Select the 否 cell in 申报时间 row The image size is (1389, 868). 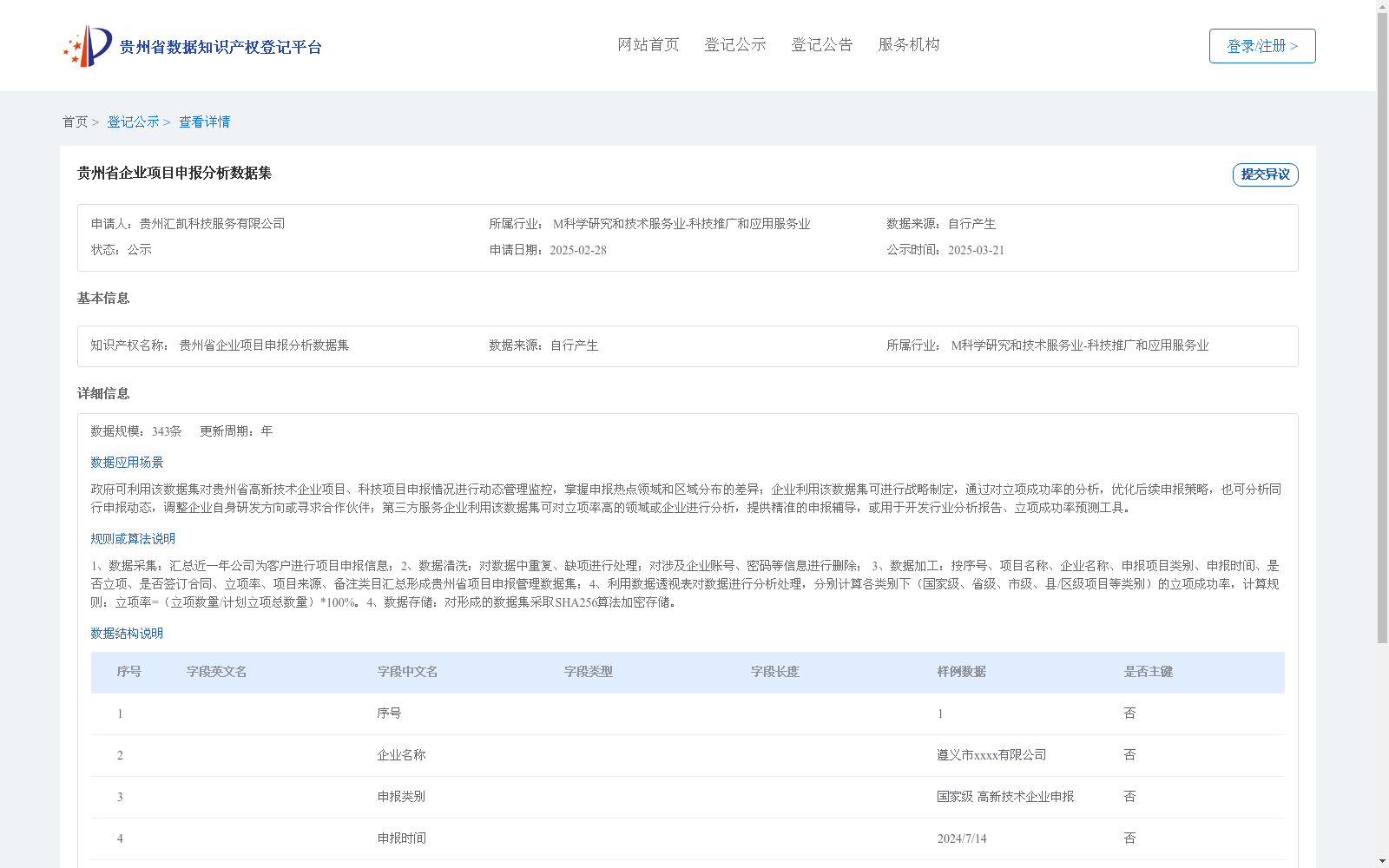(x=1129, y=838)
